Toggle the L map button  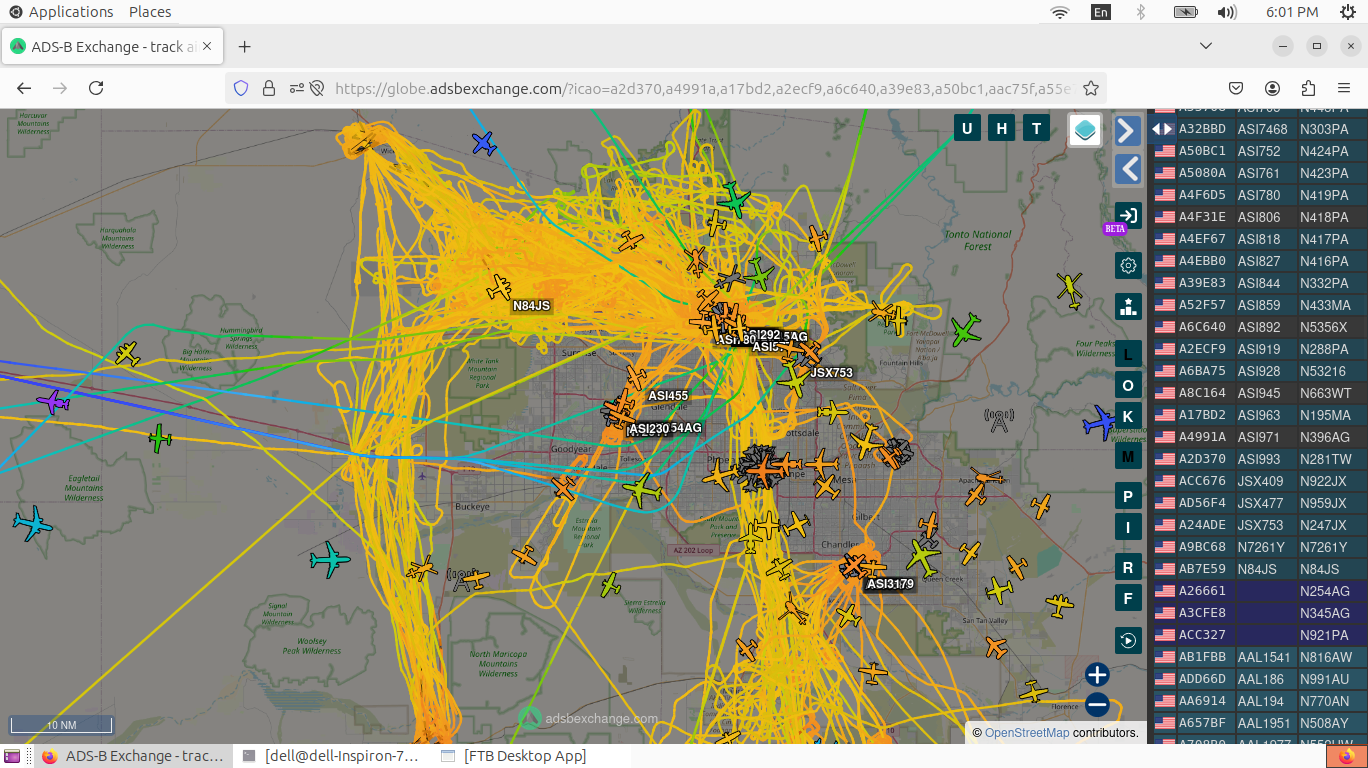(x=1128, y=354)
